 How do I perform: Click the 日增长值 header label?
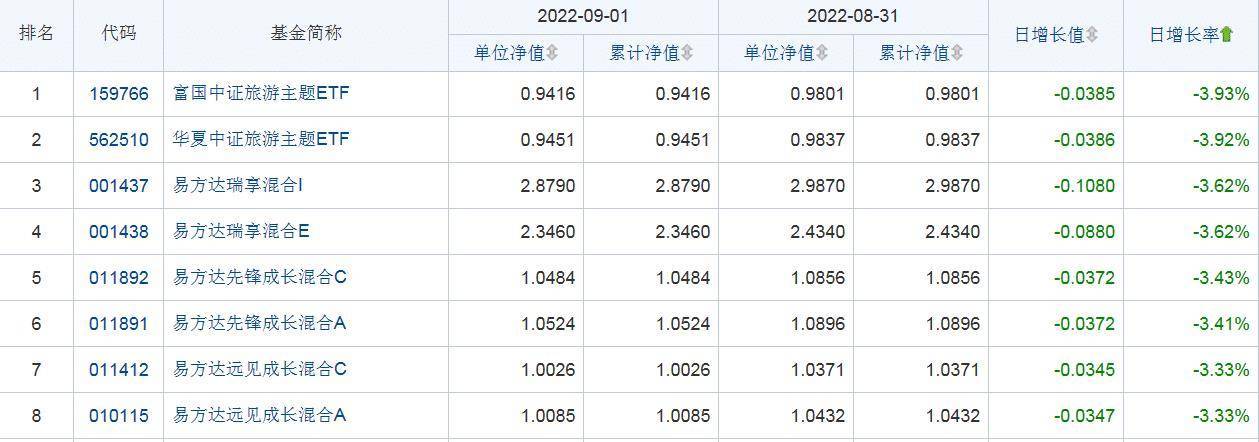(1049, 35)
